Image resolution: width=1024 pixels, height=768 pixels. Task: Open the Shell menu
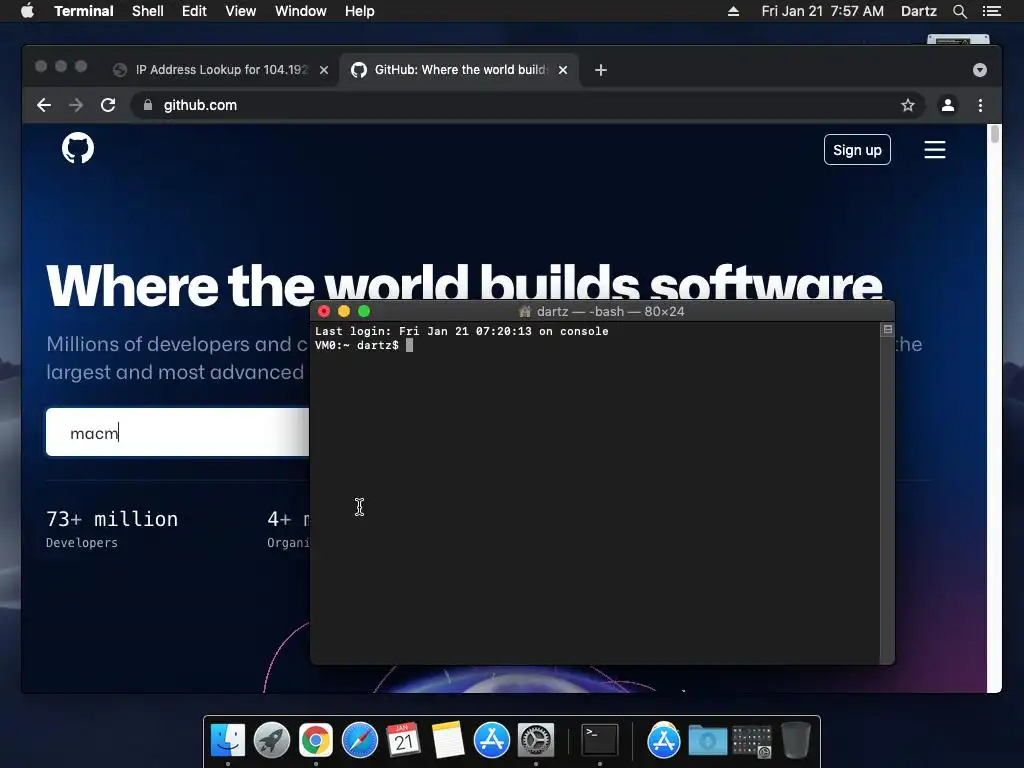point(148,11)
